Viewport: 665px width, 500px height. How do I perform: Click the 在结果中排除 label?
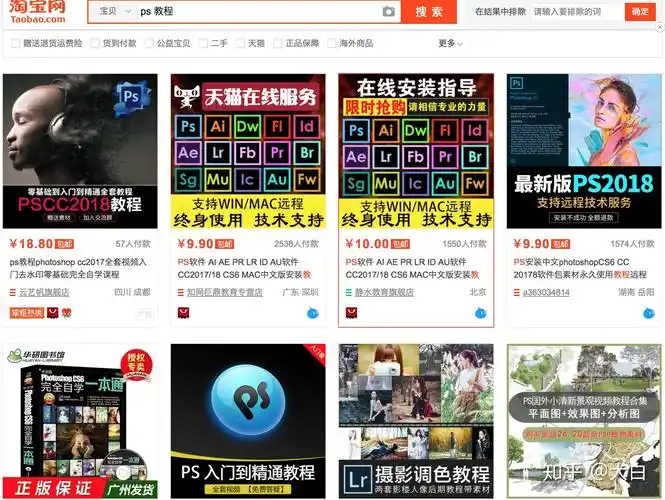500,11
